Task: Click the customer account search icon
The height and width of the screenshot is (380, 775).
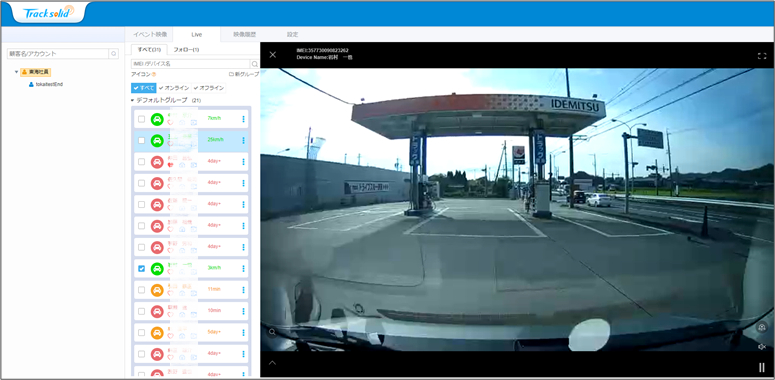Action: tap(114, 53)
